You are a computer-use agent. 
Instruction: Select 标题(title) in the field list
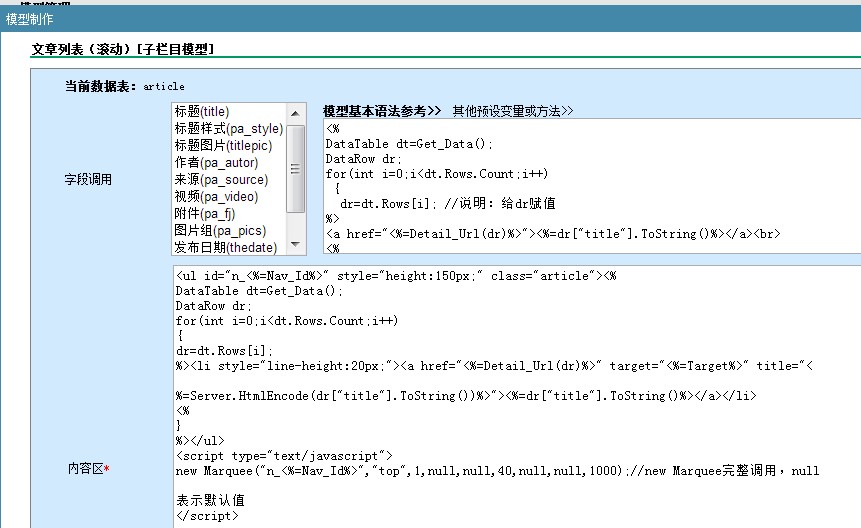(201, 112)
